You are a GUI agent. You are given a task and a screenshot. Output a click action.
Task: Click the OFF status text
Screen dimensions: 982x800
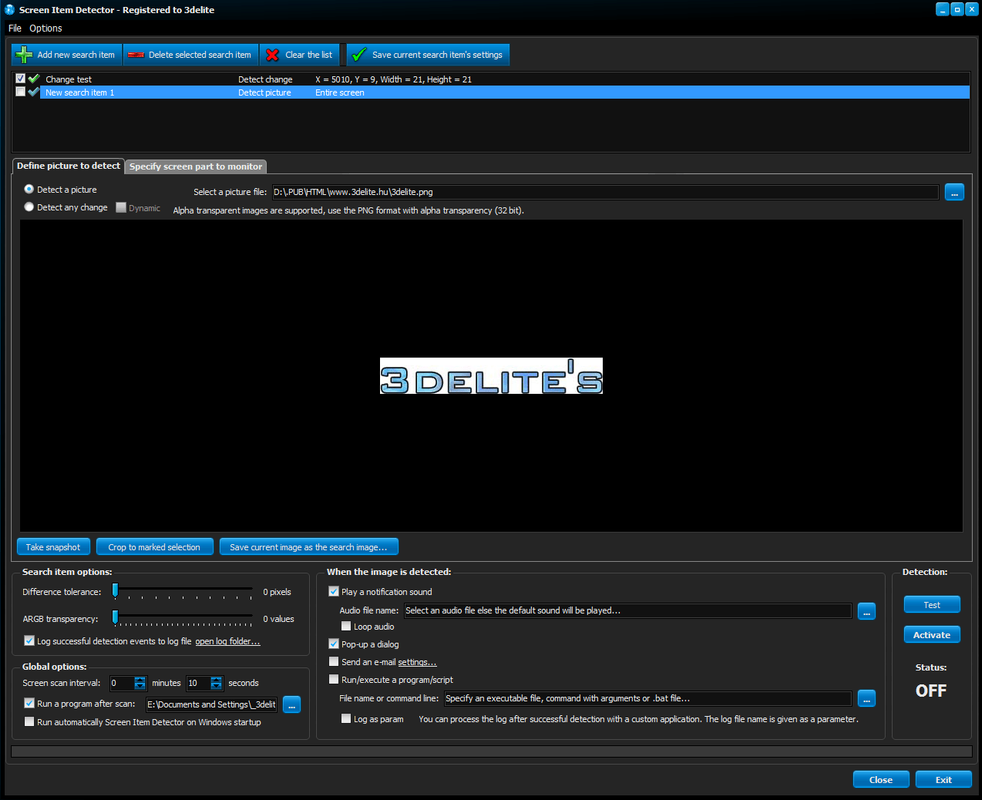[931, 691]
